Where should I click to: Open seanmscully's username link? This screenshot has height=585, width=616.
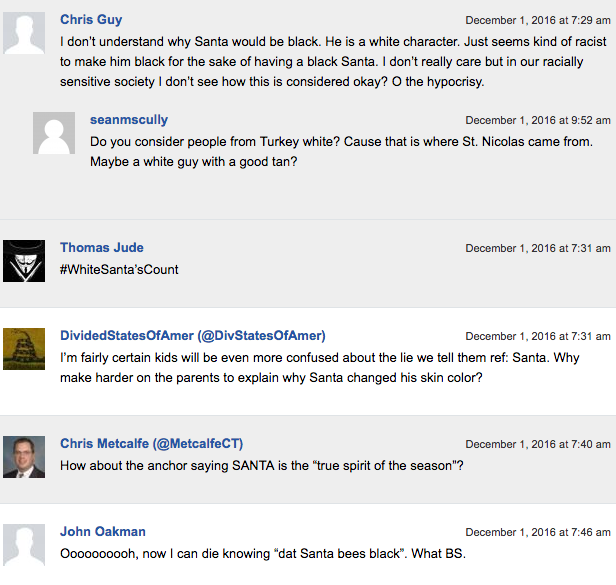coord(129,120)
